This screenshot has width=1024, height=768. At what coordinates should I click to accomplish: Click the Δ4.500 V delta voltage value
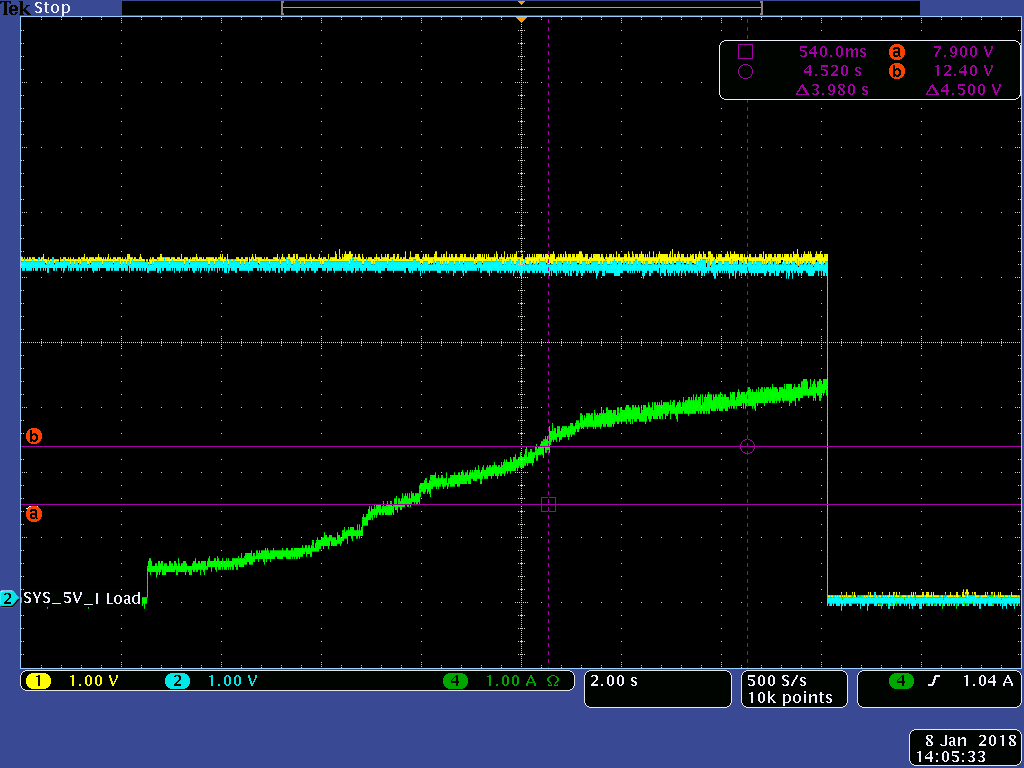[x=964, y=90]
